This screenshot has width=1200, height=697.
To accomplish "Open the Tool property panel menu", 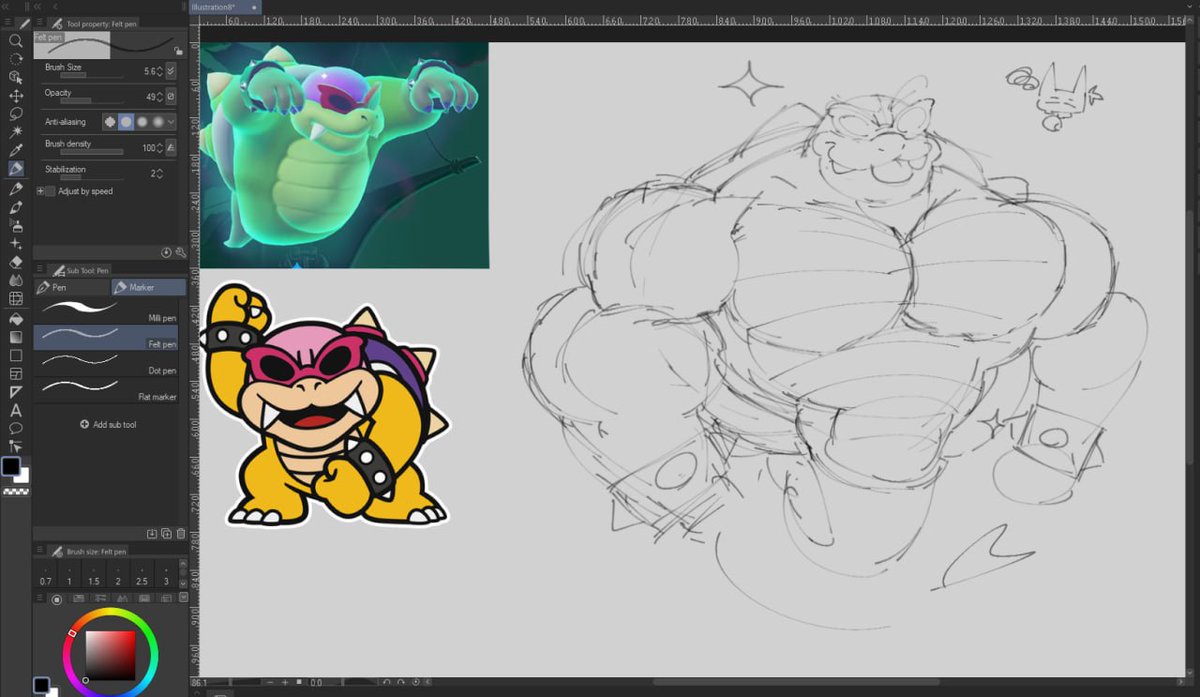I will (x=39, y=21).
